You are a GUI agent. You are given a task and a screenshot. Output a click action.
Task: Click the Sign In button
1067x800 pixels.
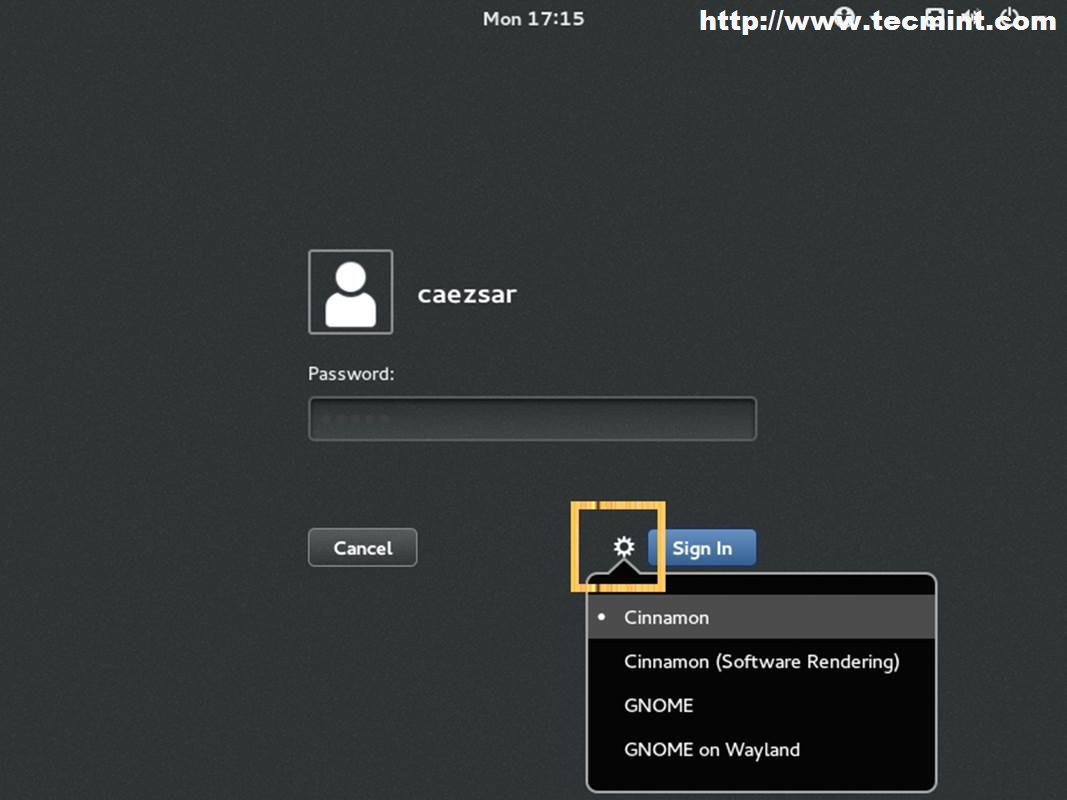click(702, 548)
